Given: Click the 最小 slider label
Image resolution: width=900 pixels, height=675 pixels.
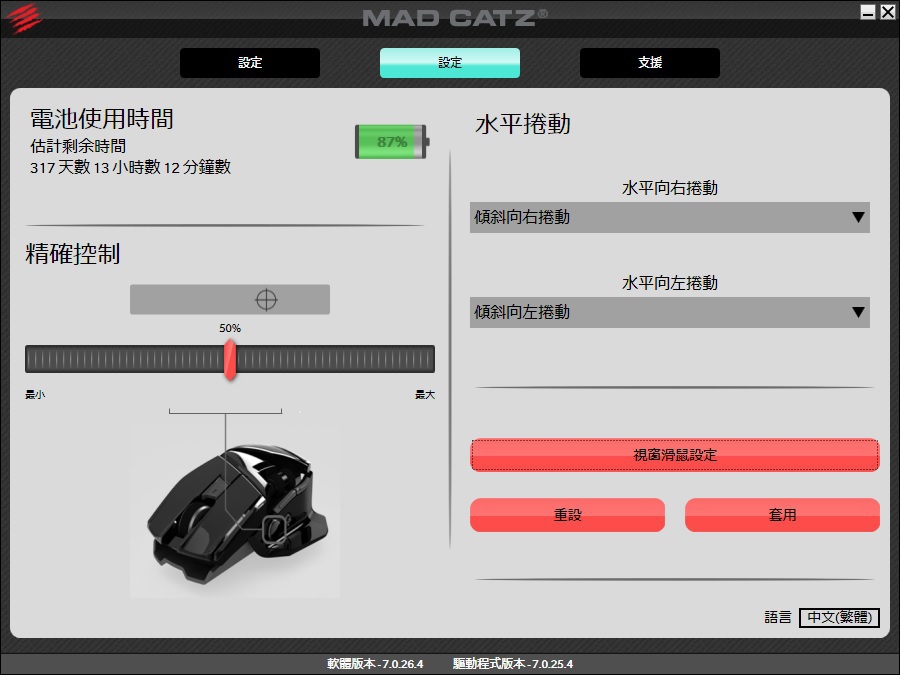Looking at the screenshot, I should (x=35, y=395).
